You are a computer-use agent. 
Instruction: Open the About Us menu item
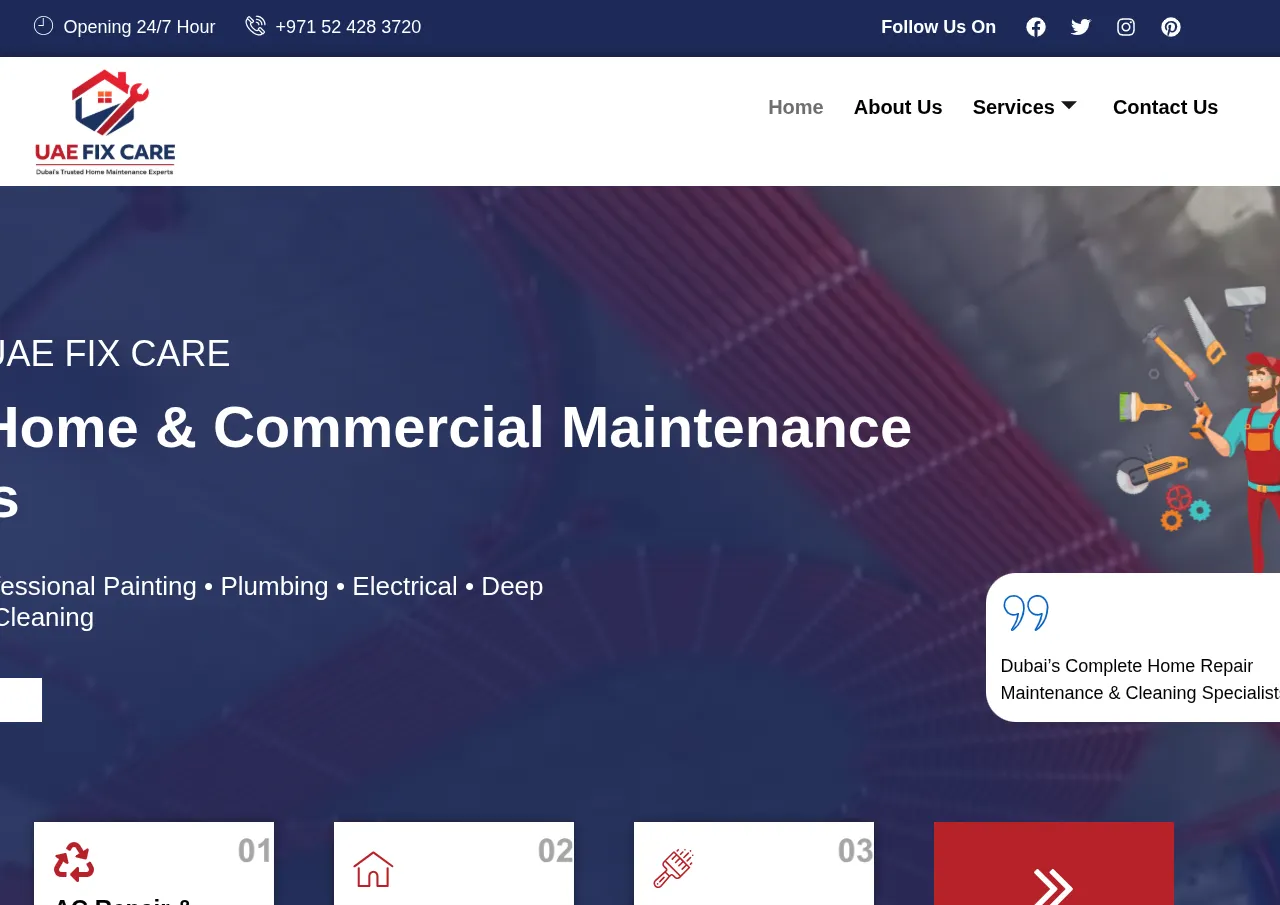(x=898, y=107)
